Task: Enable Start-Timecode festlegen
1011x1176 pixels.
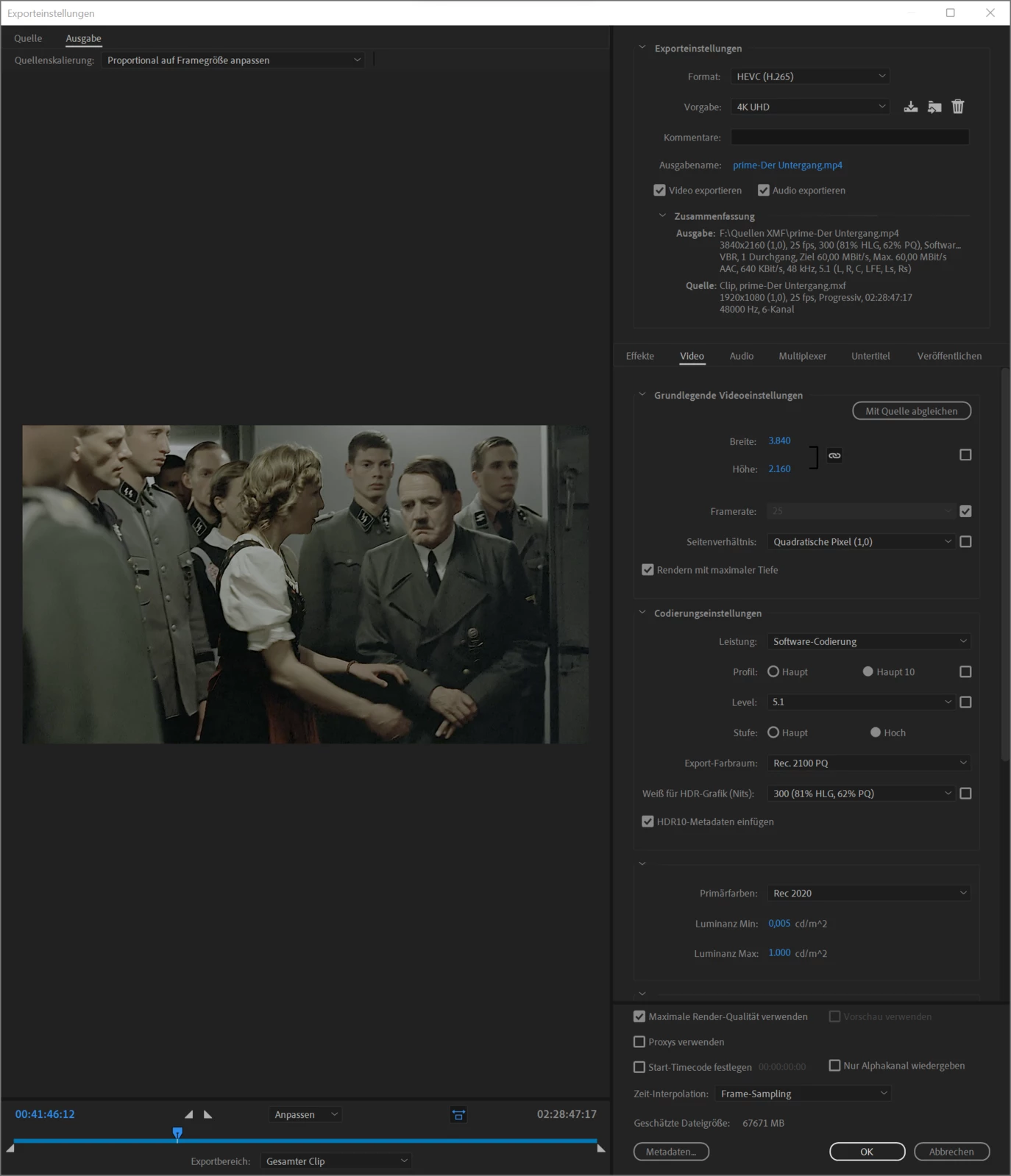Action: pyautogui.click(x=639, y=1067)
